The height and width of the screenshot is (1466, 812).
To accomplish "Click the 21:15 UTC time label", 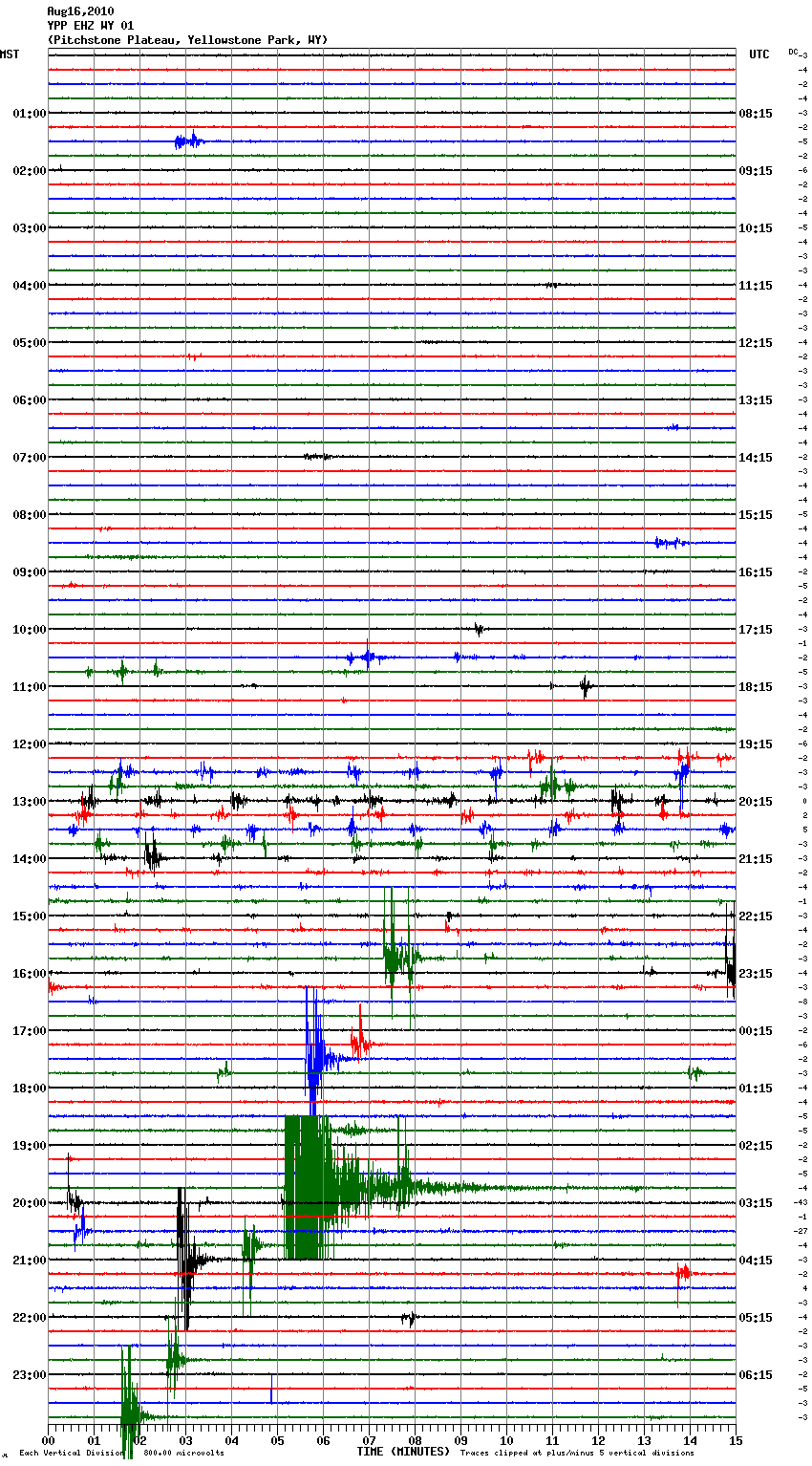I will coord(756,859).
